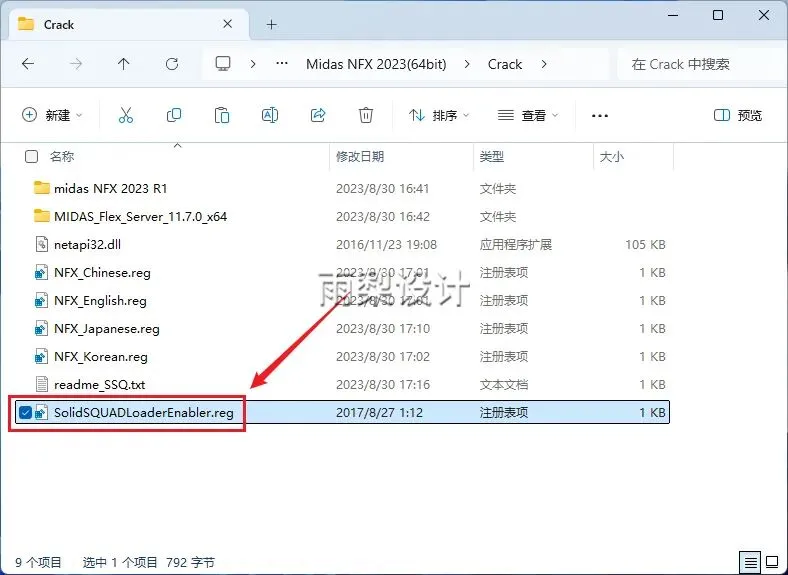The image size is (788, 575).
Task: Go back with the left arrow
Action: (x=28, y=64)
